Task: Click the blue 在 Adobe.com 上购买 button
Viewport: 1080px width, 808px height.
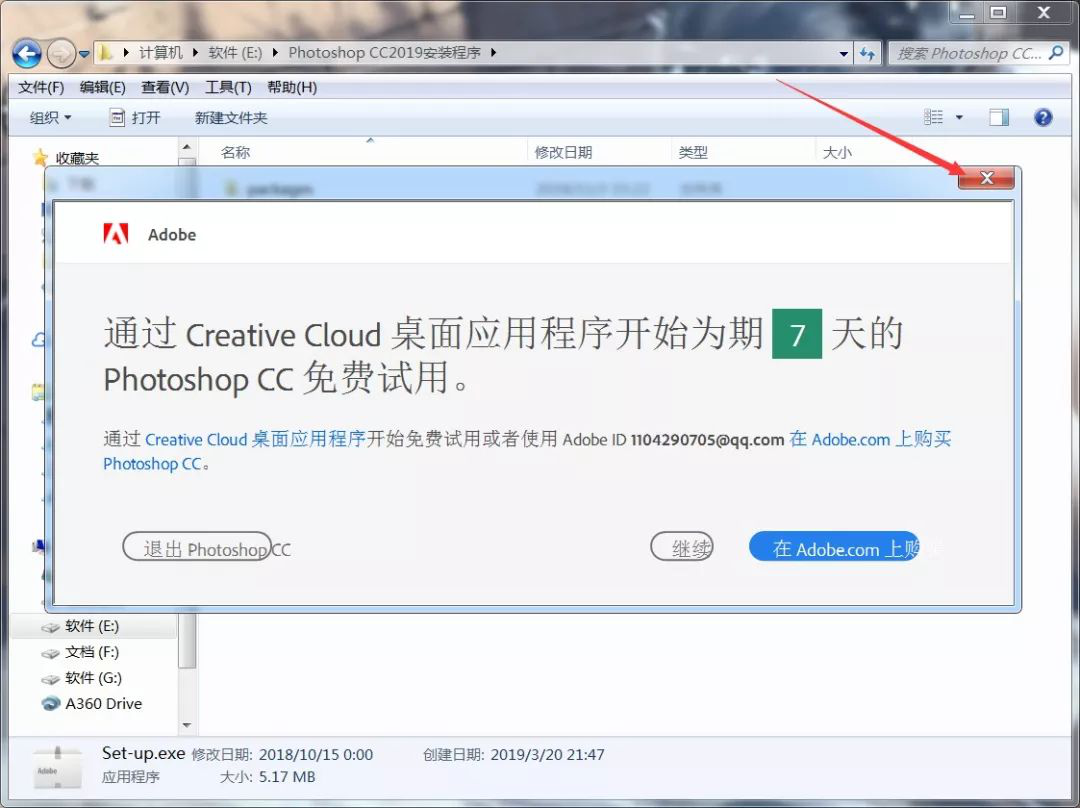Action: coord(835,547)
